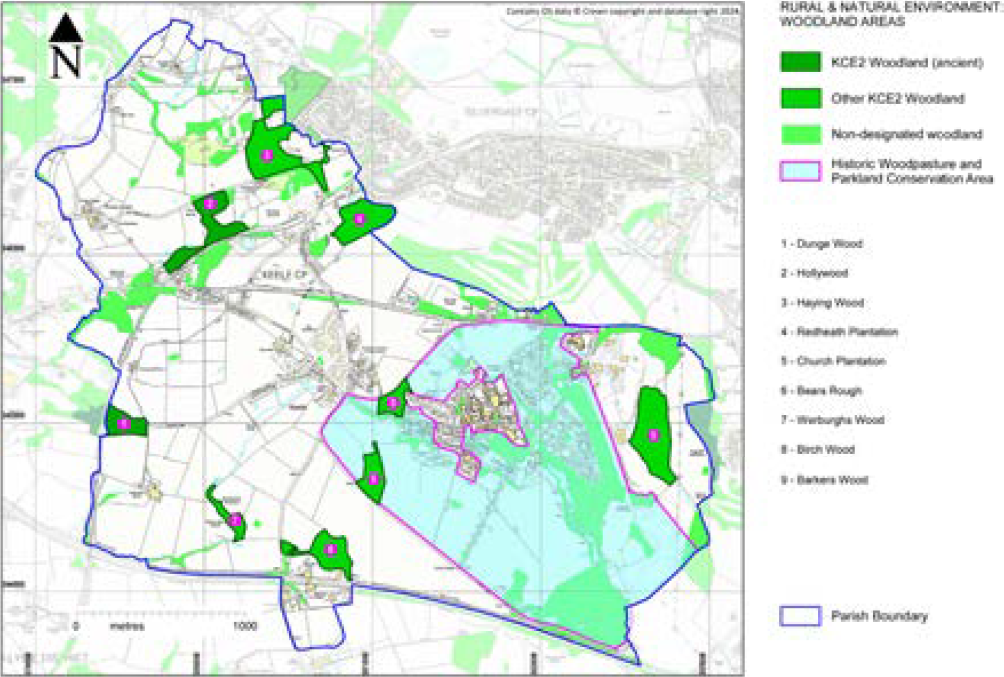
Task: Click '2 - Hollywood' in the list
Action: (814, 273)
